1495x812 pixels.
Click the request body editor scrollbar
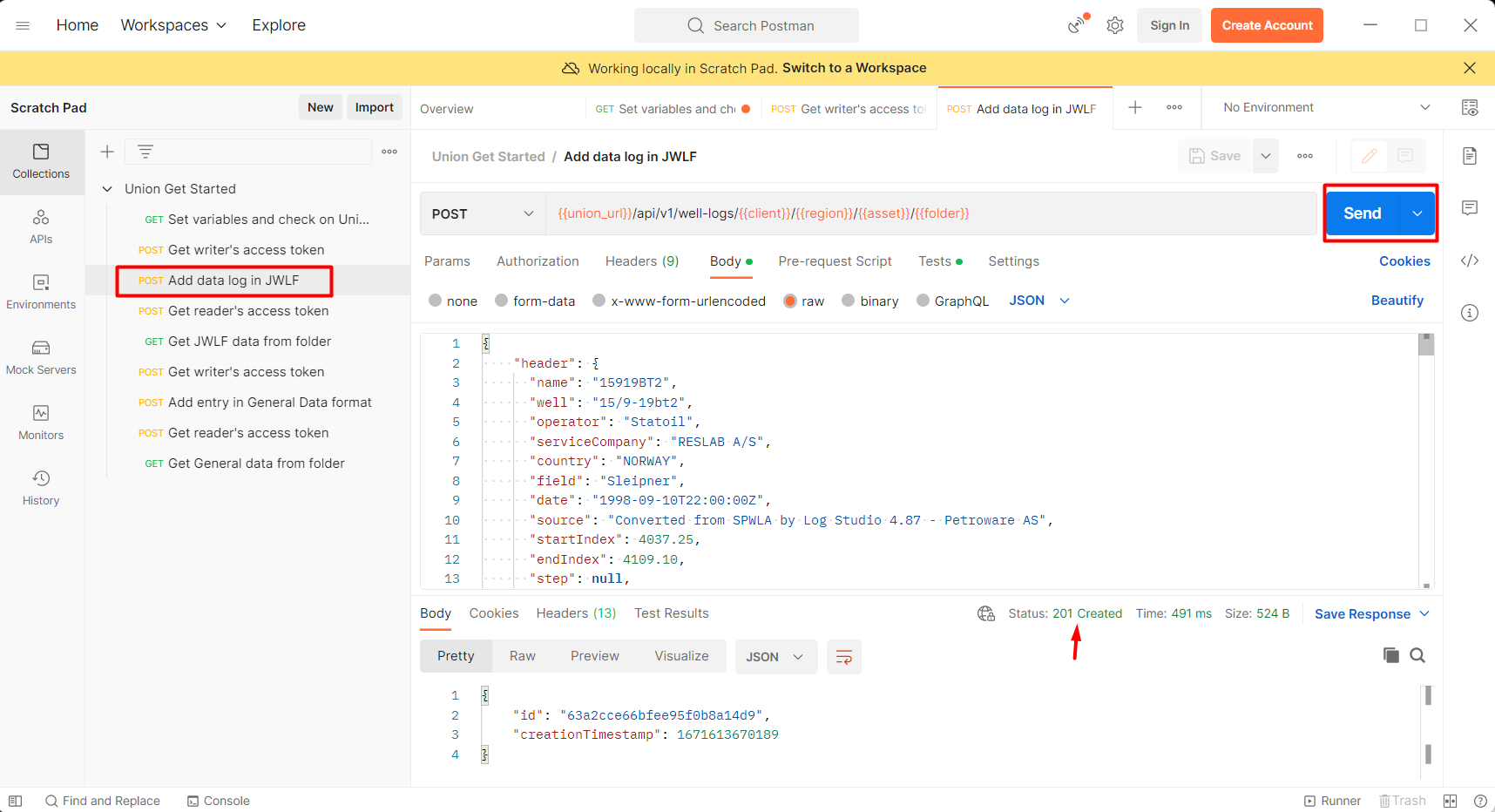coord(1426,345)
